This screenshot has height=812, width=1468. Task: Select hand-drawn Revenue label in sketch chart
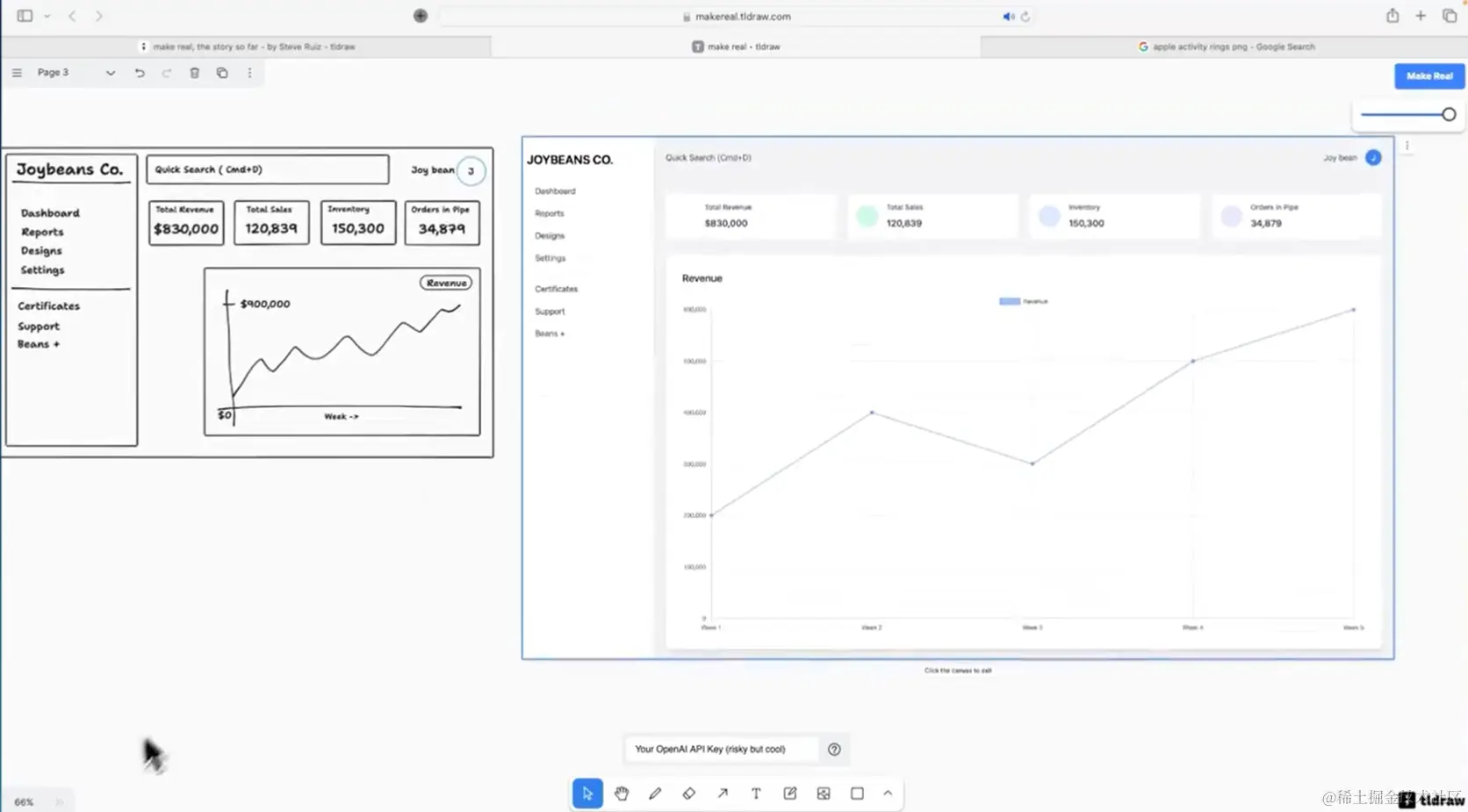[446, 283]
